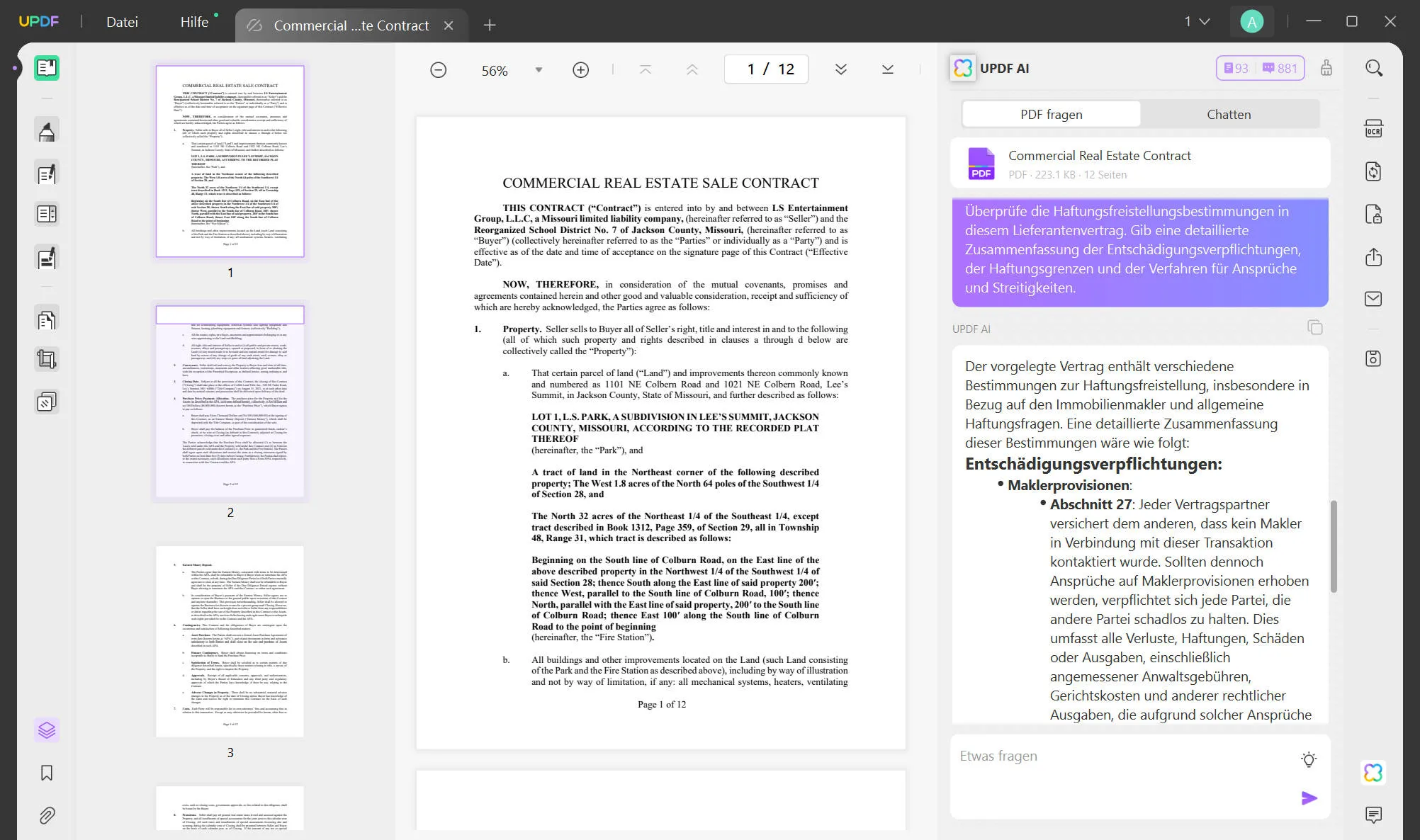Image resolution: width=1420 pixels, height=840 pixels.
Task: Expand the zoom level dropdown
Action: pos(539,70)
